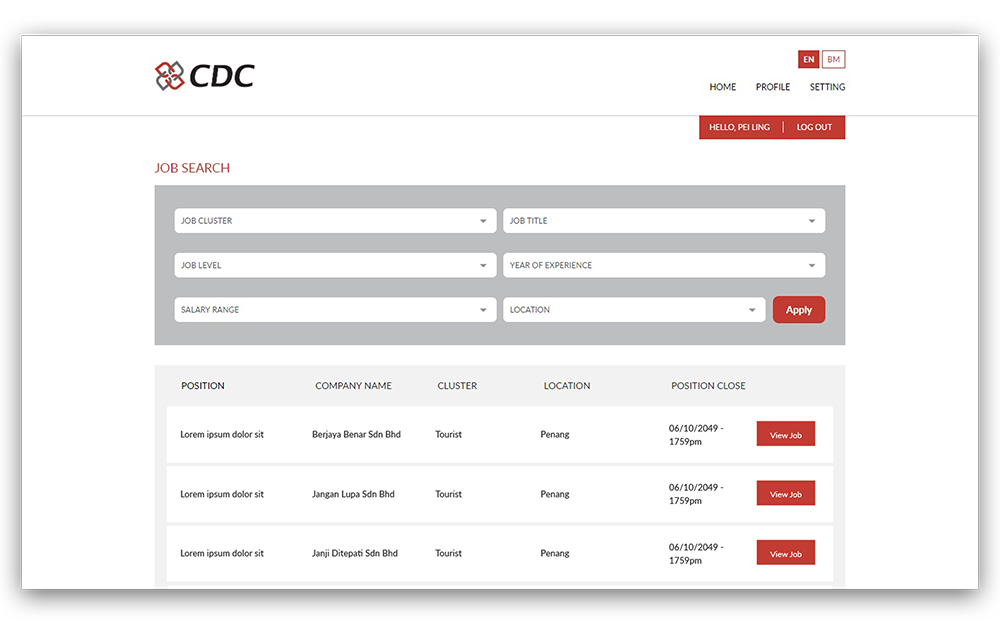Image resolution: width=1000 pixels, height=625 pixels.
Task: Open the Setting menu item
Action: pyautogui.click(x=827, y=87)
